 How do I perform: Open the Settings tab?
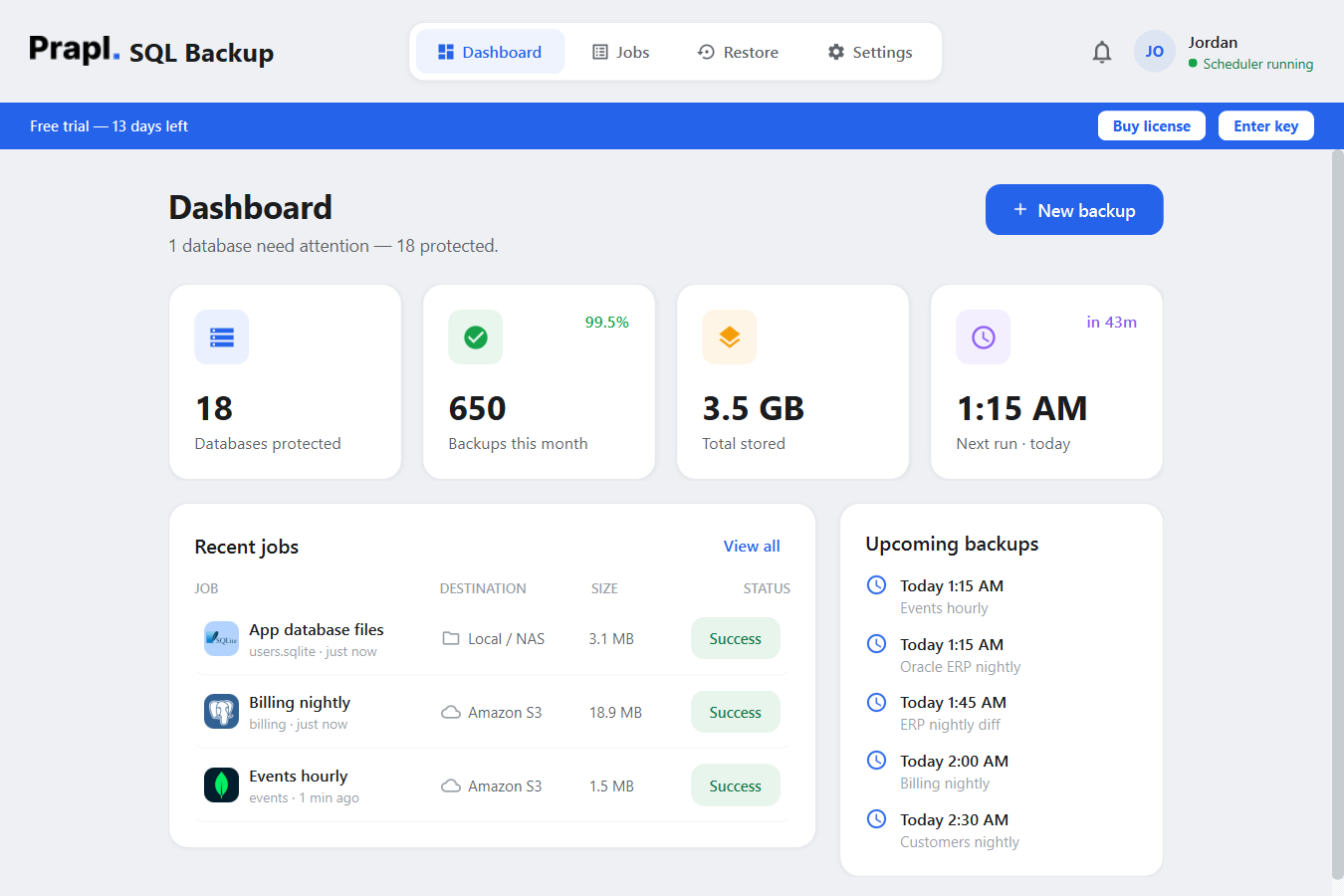[870, 52]
